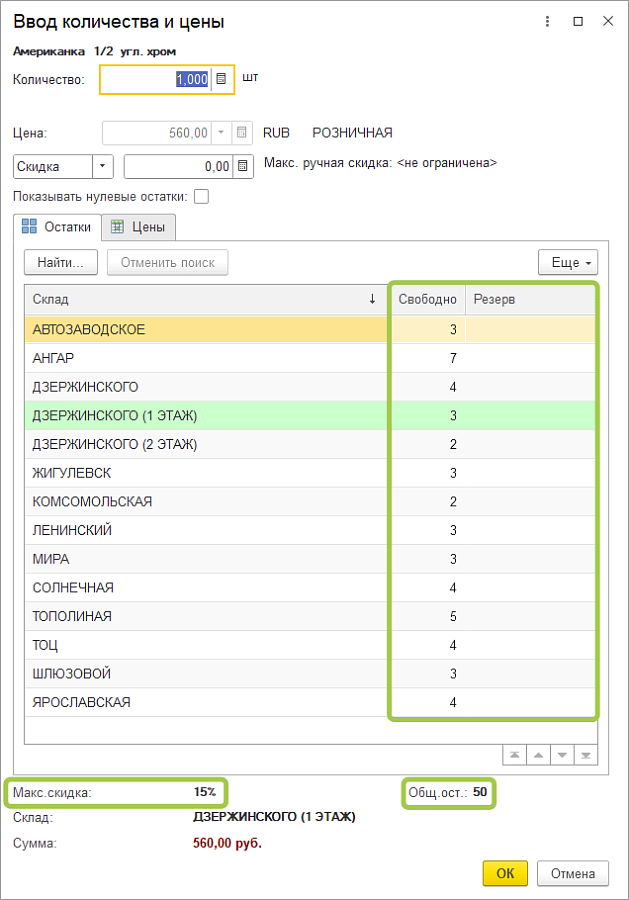
Task: Open the Еще dropdown menu
Action: [567, 263]
